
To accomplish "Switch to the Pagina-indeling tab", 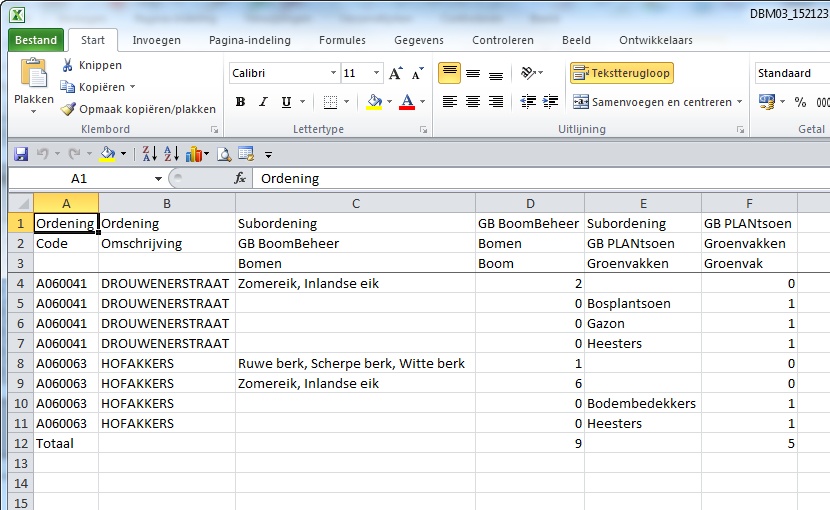I will pyautogui.click(x=249, y=40).
